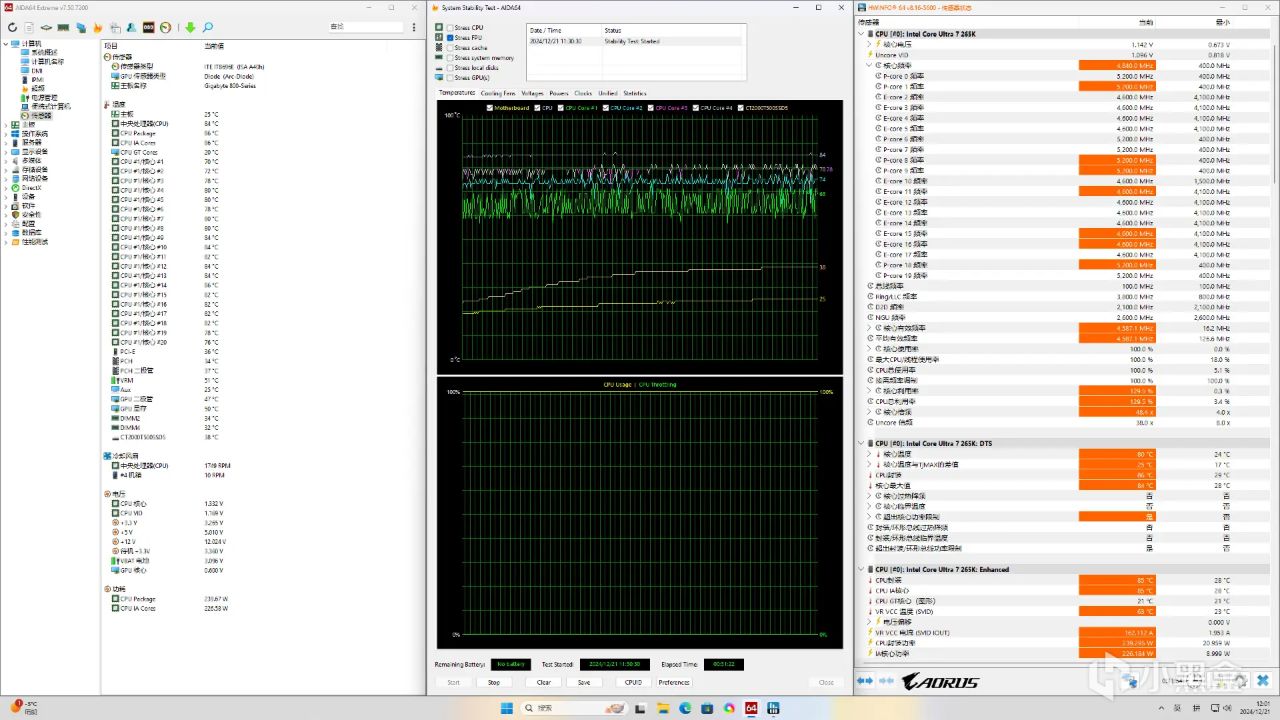The image size is (1280, 720).
Task: Open the report page icon in AIDA64 toolbar
Action: [30, 28]
